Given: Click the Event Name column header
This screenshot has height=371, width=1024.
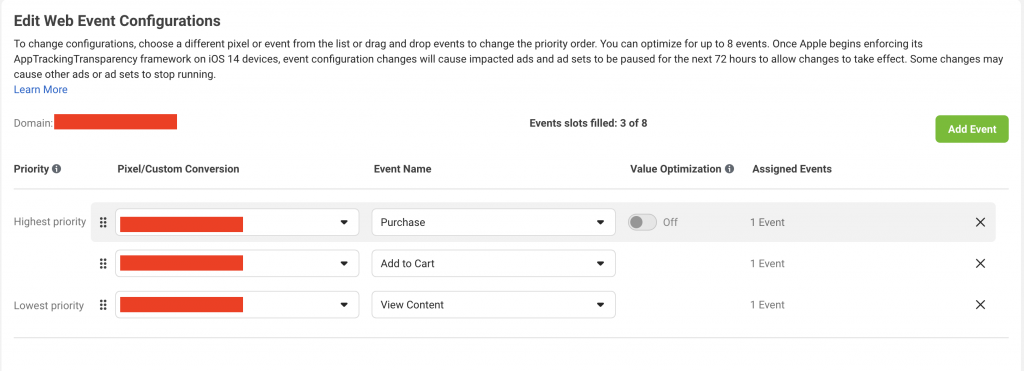Looking at the screenshot, I should (x=402, y=169).
